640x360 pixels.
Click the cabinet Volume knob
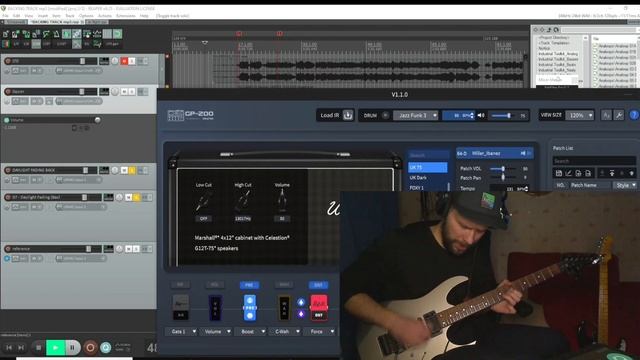tap(282, 200)
